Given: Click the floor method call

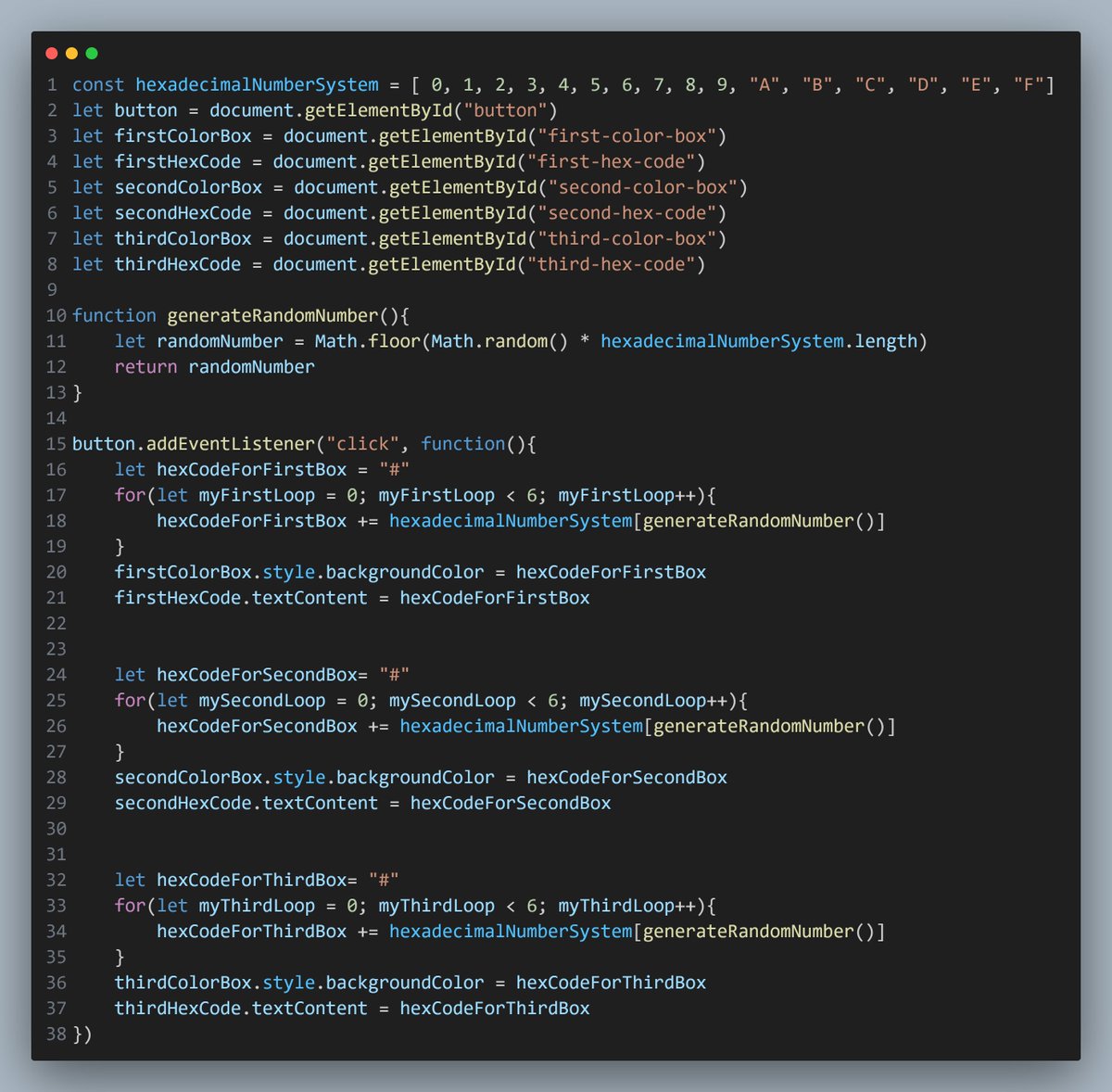Looking at the screenshot, I should 394,342.
